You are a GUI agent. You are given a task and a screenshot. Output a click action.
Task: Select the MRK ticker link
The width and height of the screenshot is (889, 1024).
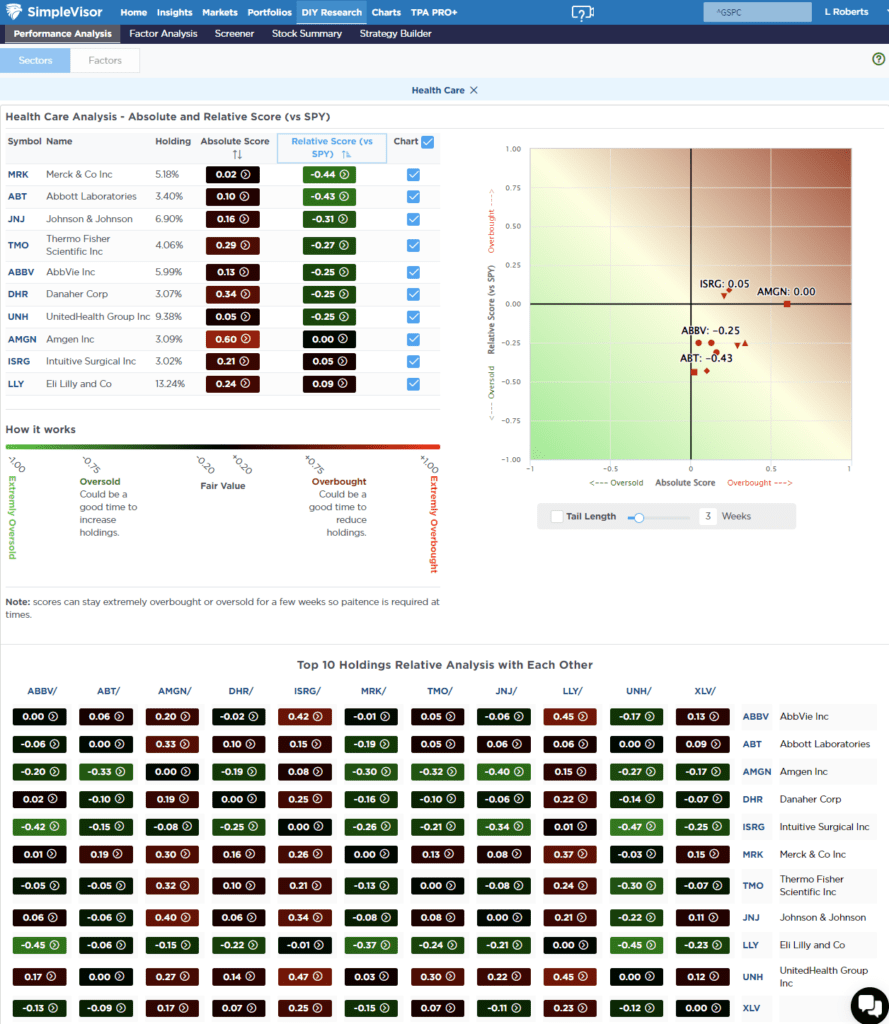20,172
